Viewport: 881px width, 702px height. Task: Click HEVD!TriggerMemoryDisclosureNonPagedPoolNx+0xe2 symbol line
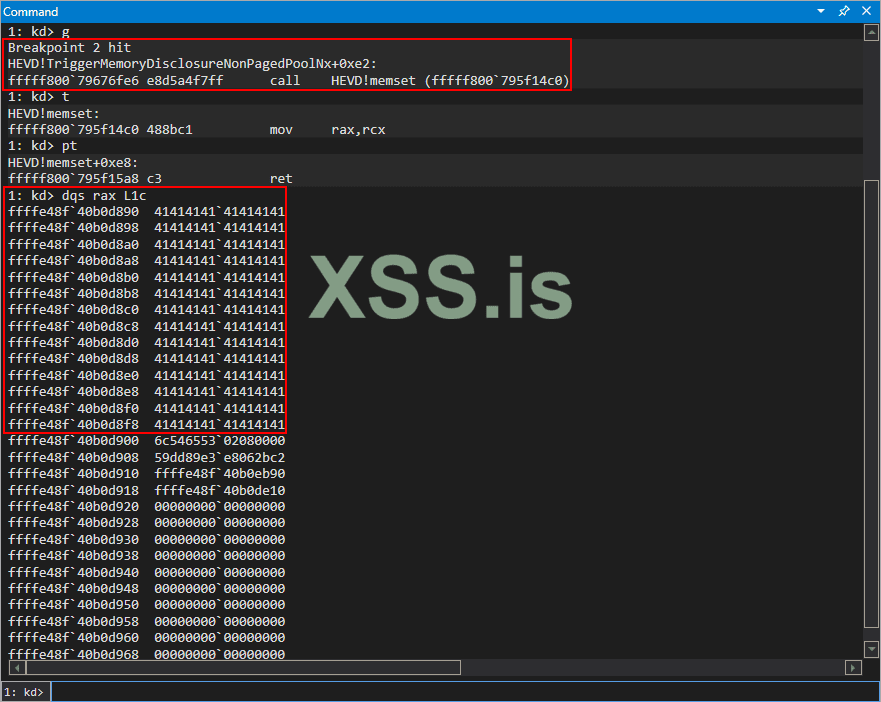tap(192, 64)
